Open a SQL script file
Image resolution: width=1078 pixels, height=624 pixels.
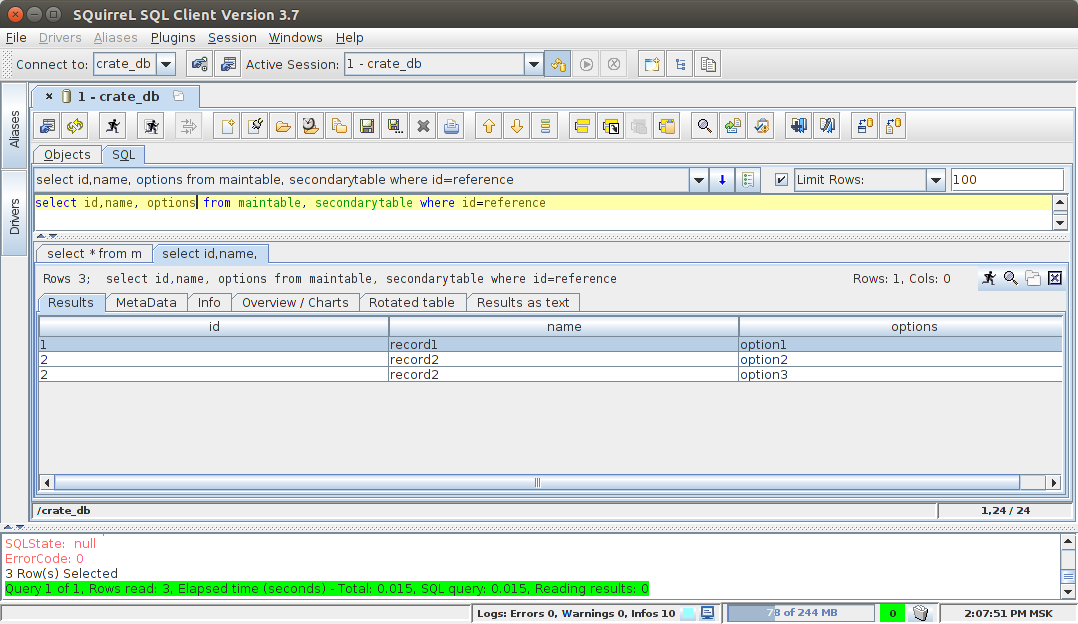pyautogui.click(x=282, y=126)
